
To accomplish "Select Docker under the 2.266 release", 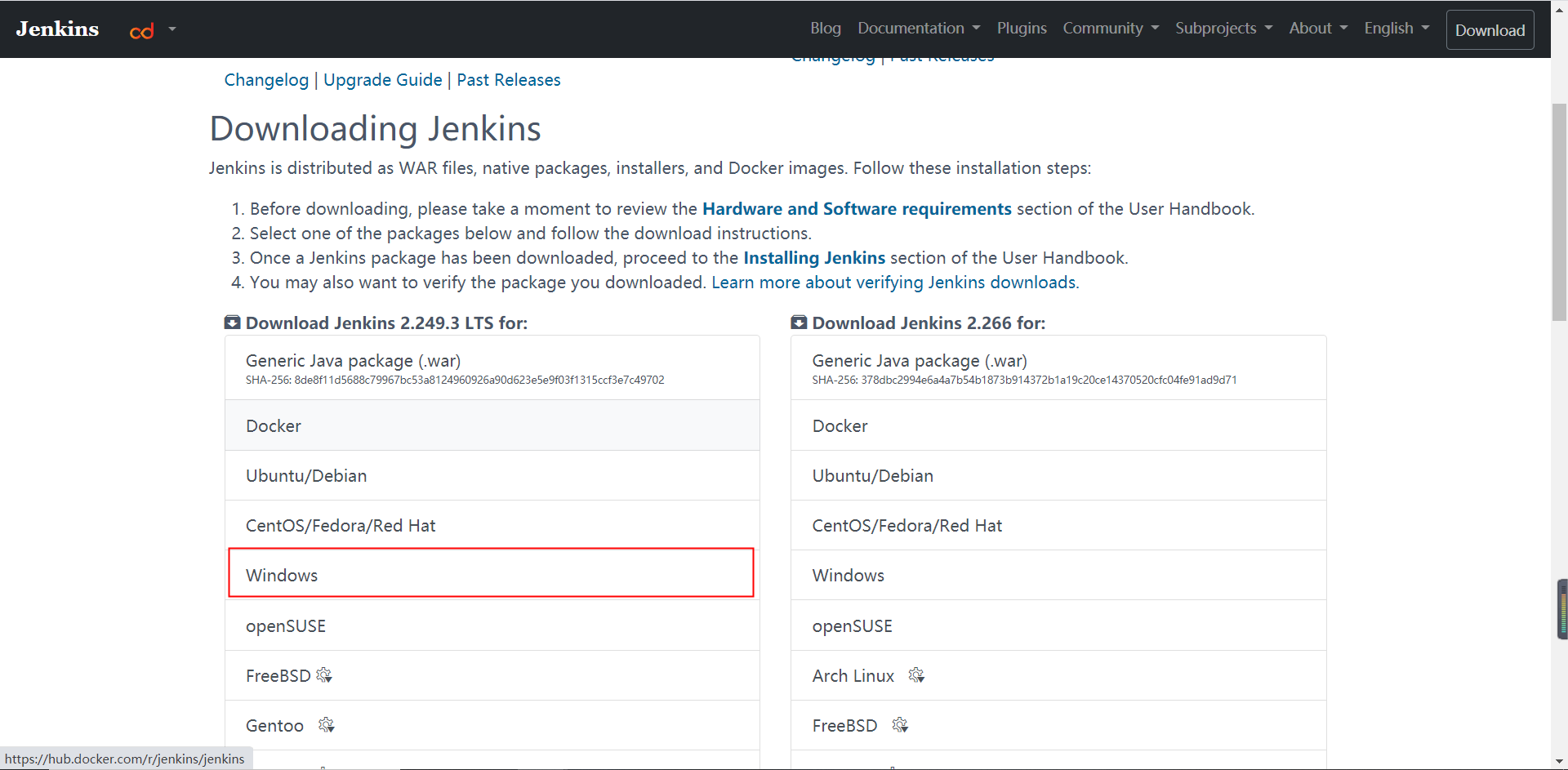I will 1058,425.
